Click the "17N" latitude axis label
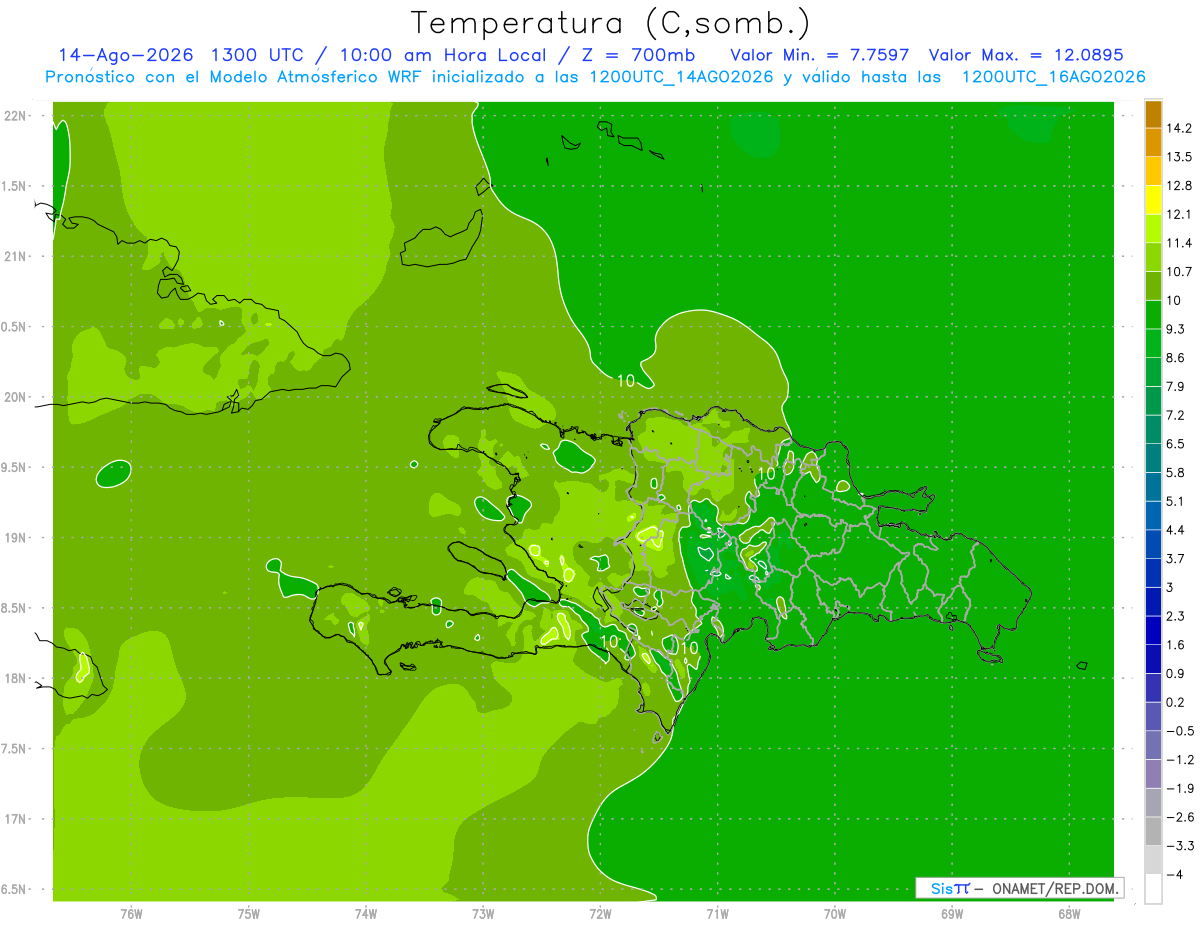This screenshot has width=1200, height=927. (x=17, y=819)
